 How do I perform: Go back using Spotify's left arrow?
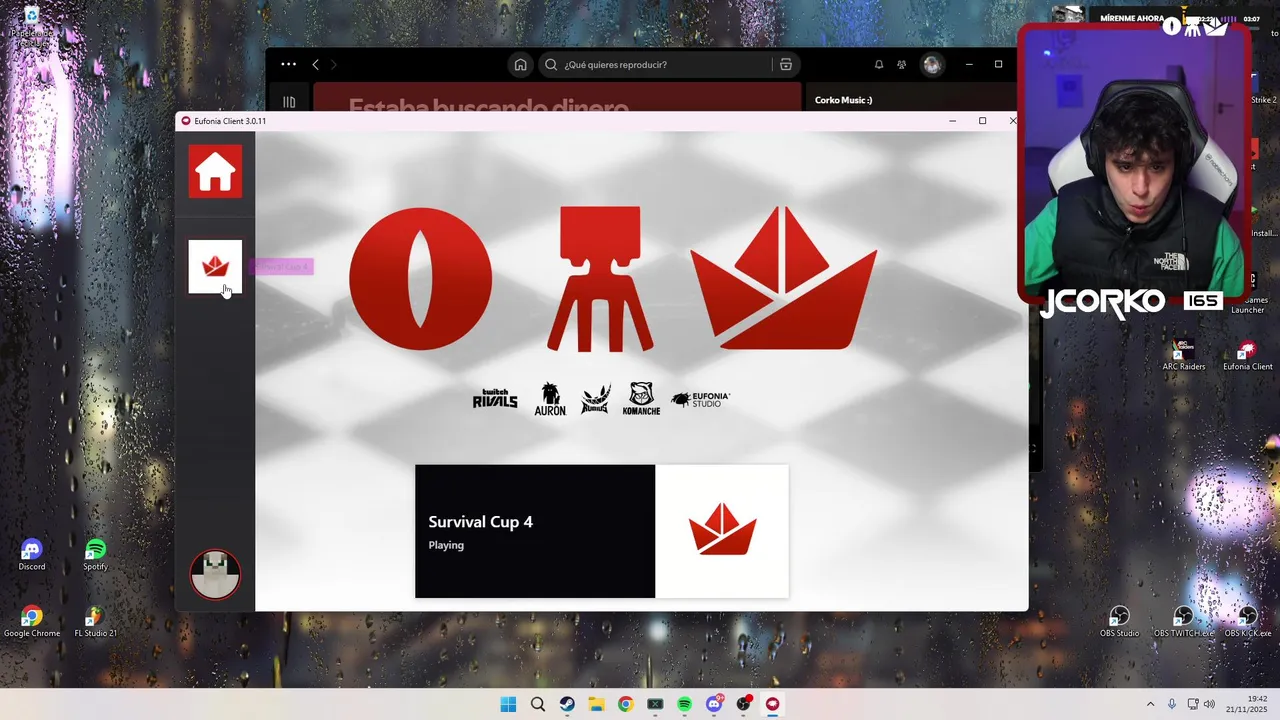(315, 64)
